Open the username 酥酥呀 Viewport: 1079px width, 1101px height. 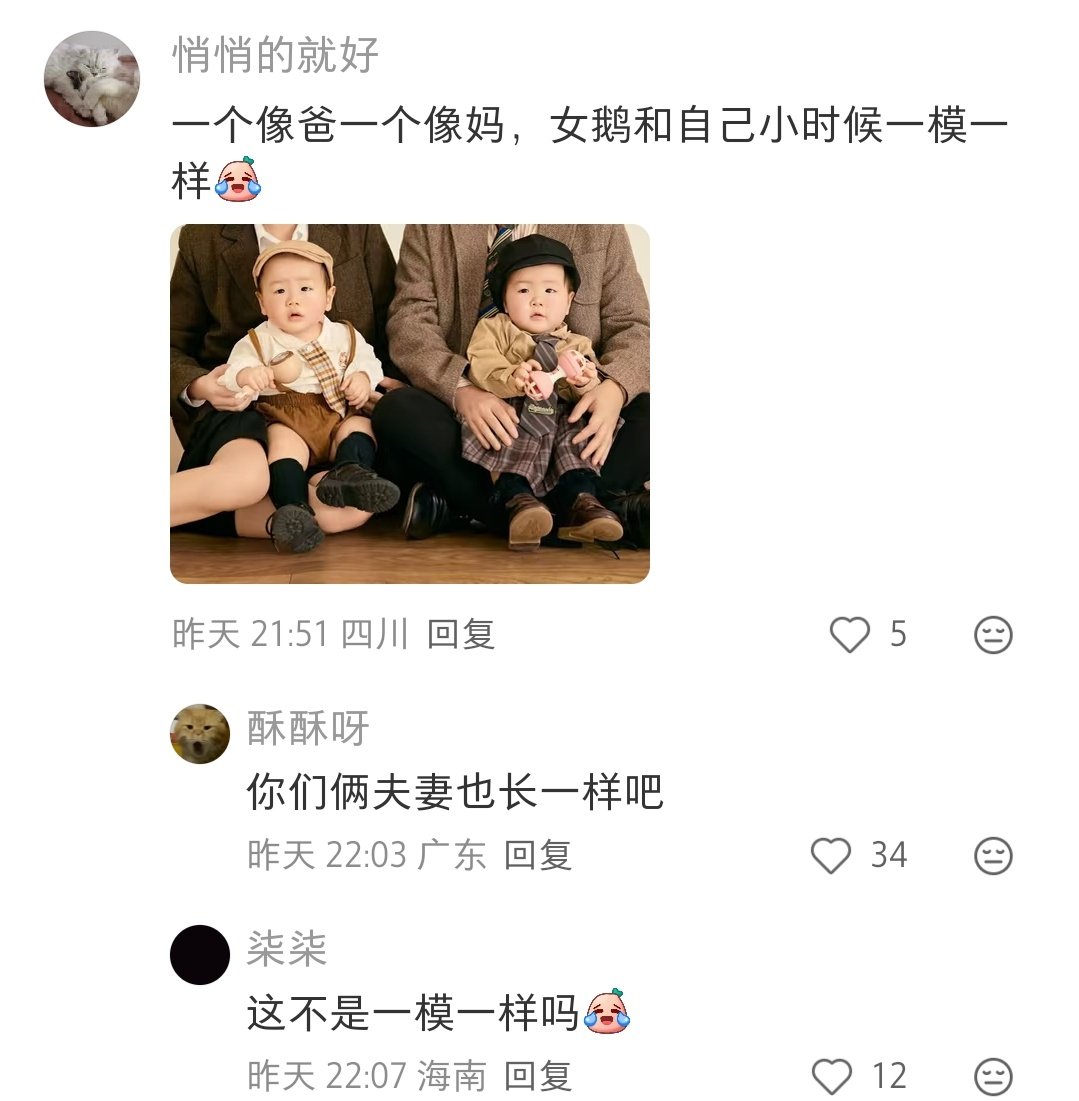click(x=308, y=728)
